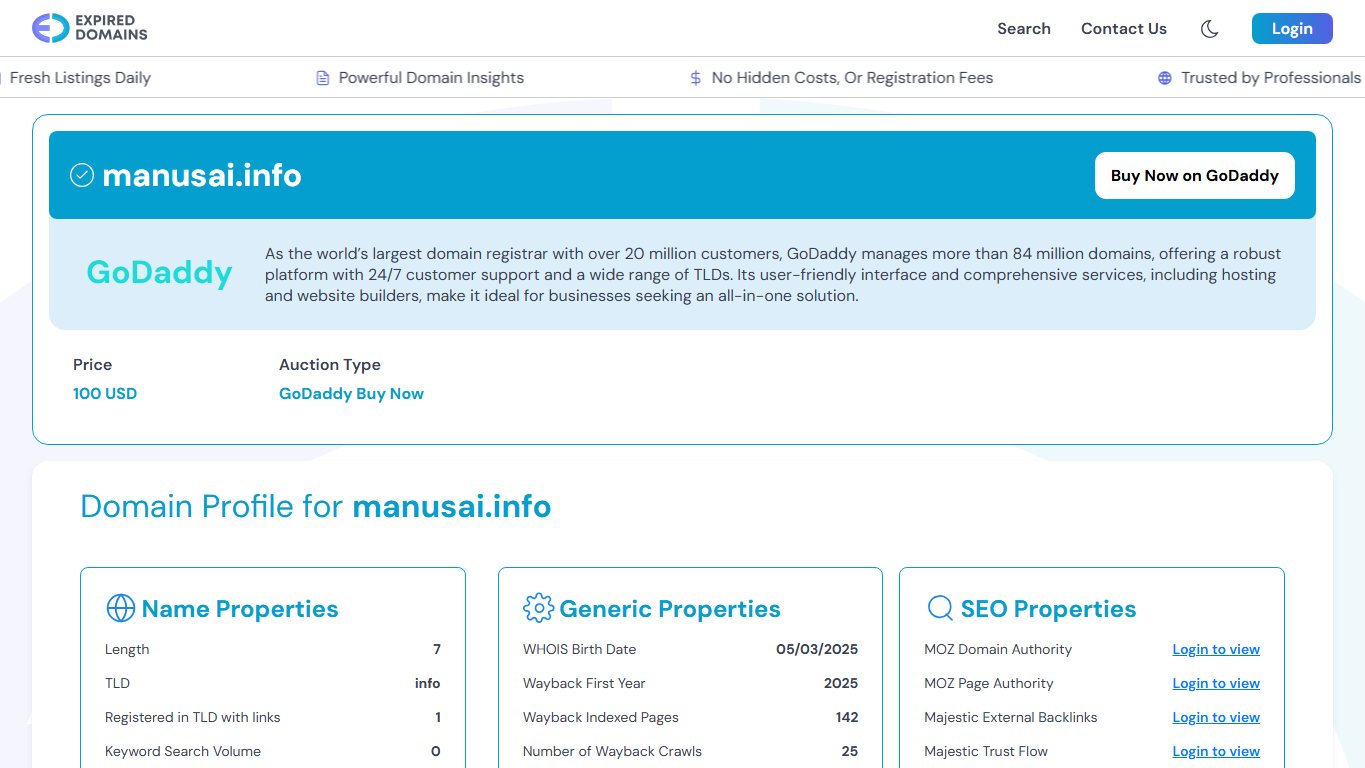Click the Number of Wayback Crawls label
This screenshot has width=1365, height=768.
click(x=612, y=751)
